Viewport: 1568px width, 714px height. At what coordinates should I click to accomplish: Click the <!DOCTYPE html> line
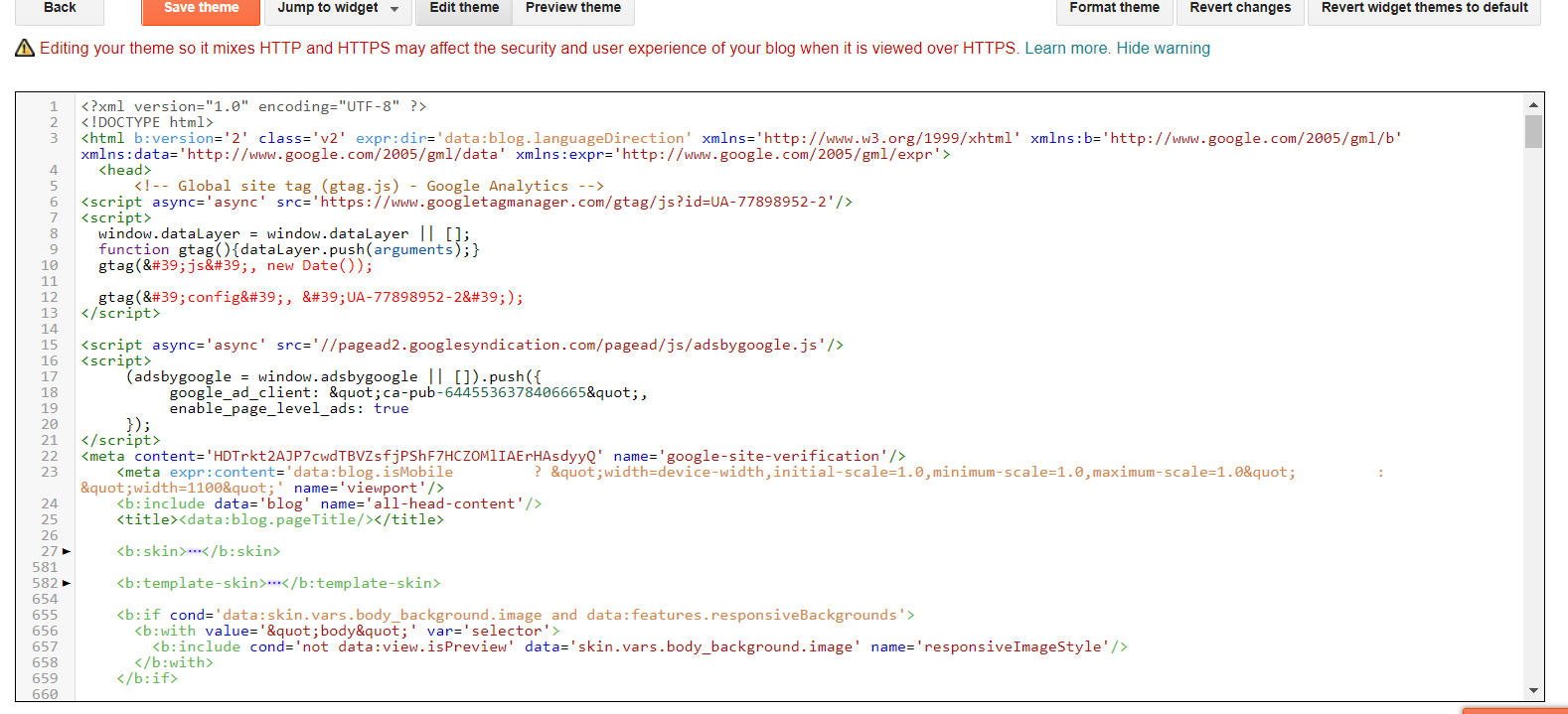(x=147, y=122)
